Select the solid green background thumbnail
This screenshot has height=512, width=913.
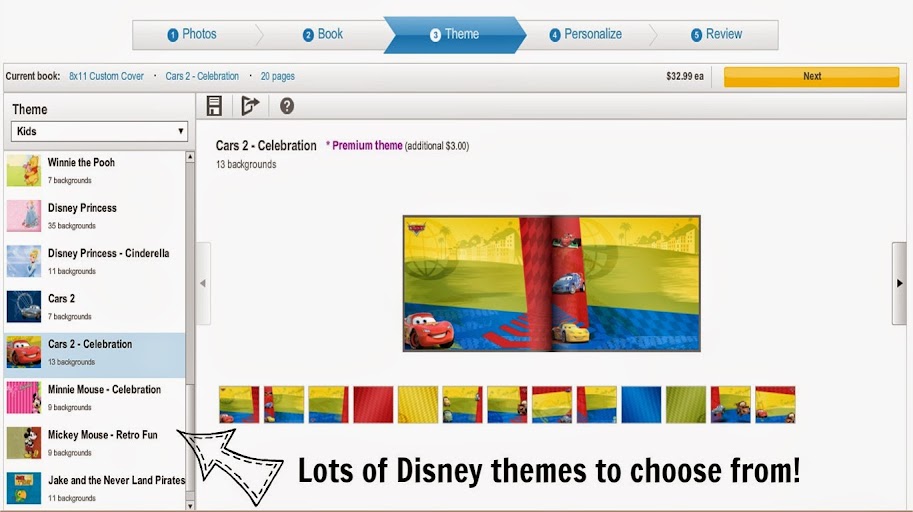tap(686, 404)
